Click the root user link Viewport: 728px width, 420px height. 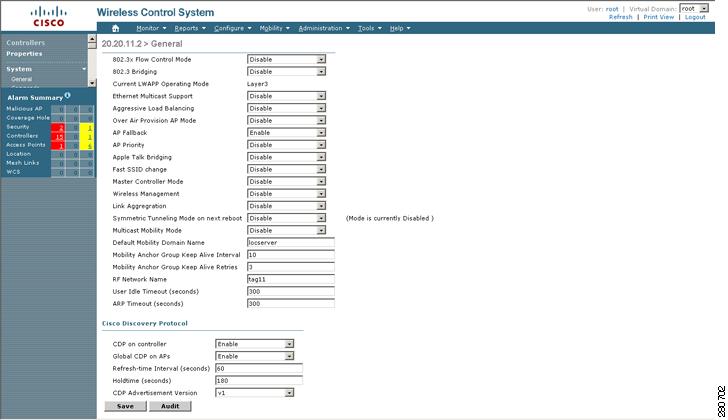[612, 9]
